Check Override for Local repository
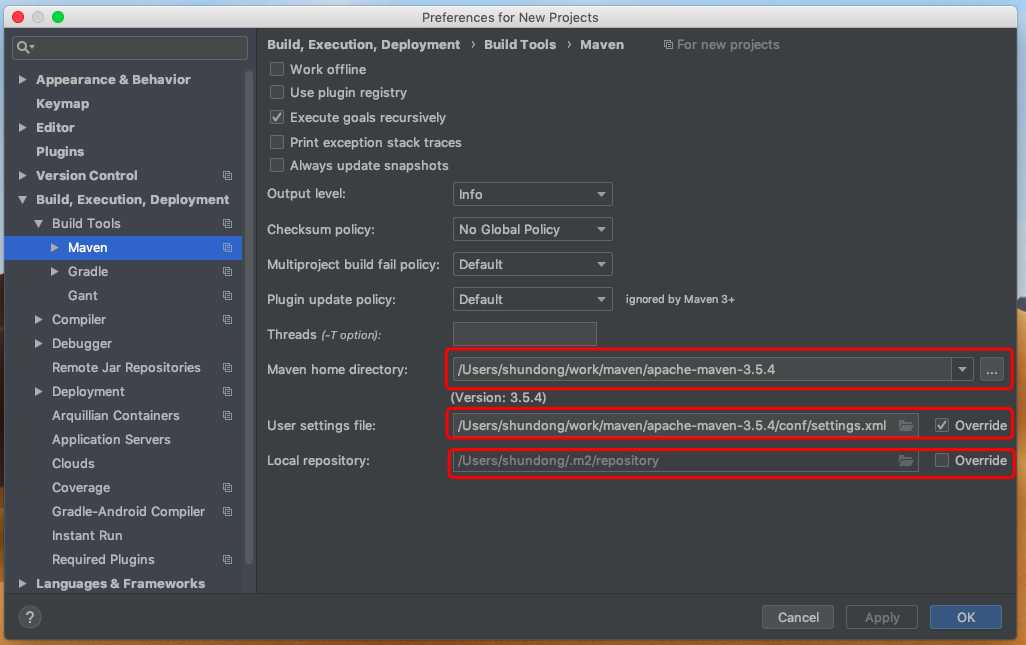Viewport: 1026px width, 645px height. (x=942, y=460)
